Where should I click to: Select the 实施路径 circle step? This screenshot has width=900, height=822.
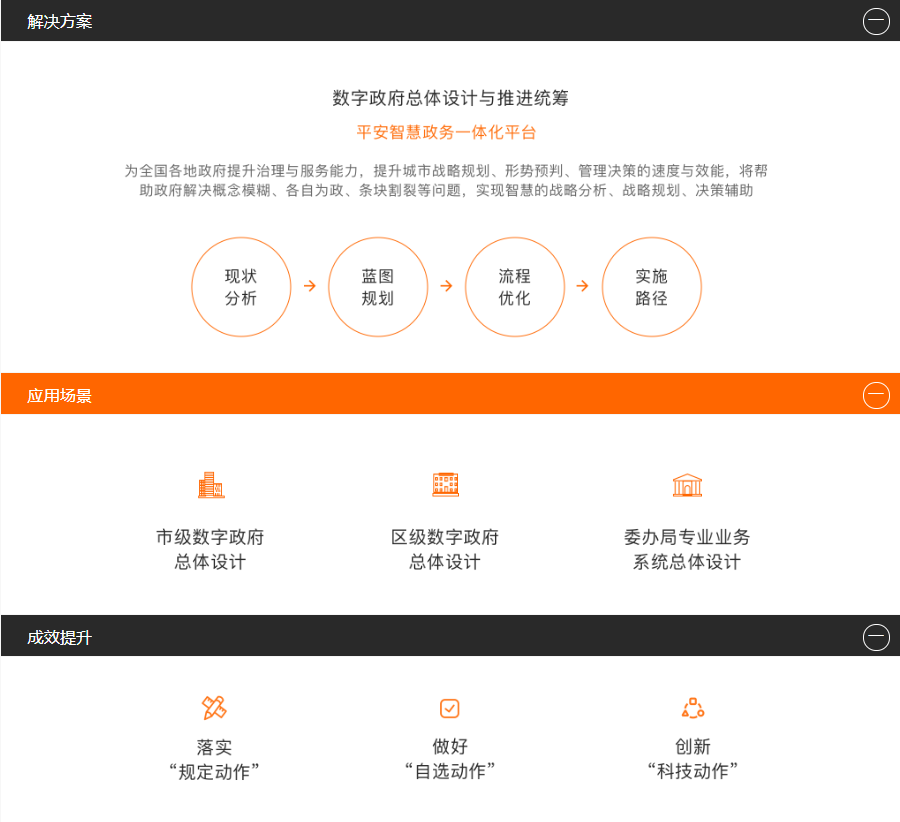(651, 286)
